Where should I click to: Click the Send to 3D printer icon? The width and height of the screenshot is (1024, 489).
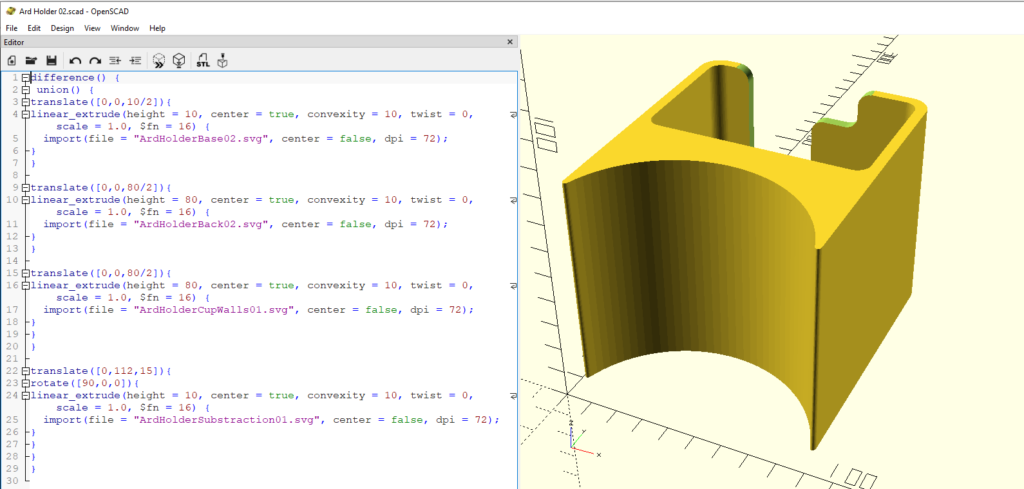[223, 61]
